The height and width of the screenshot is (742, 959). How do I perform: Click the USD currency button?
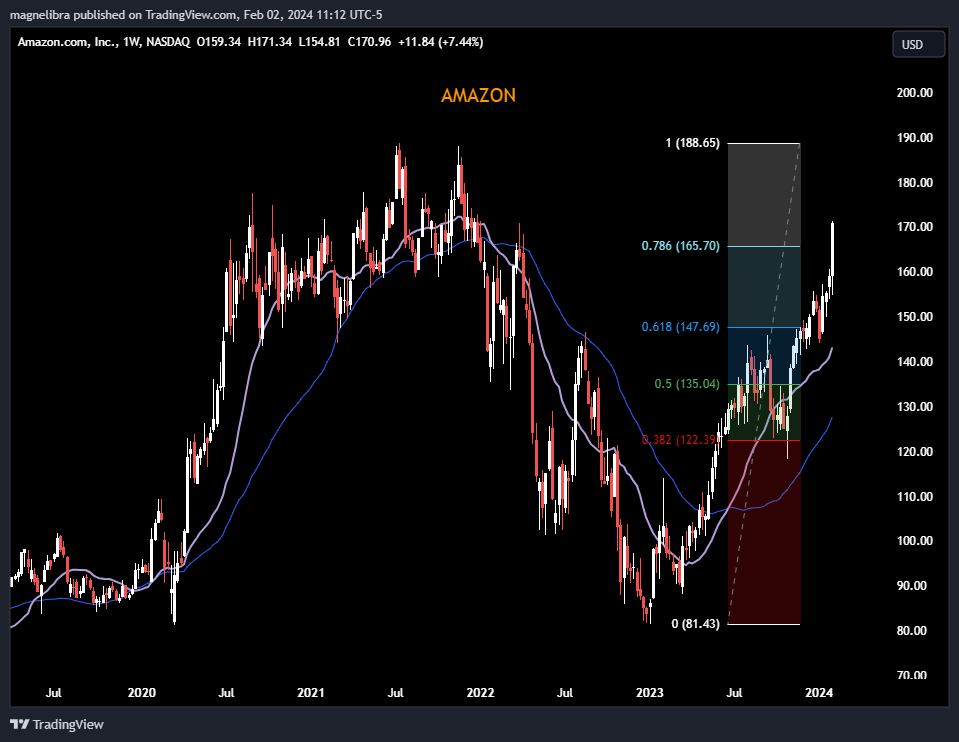(x=918, y=44)
